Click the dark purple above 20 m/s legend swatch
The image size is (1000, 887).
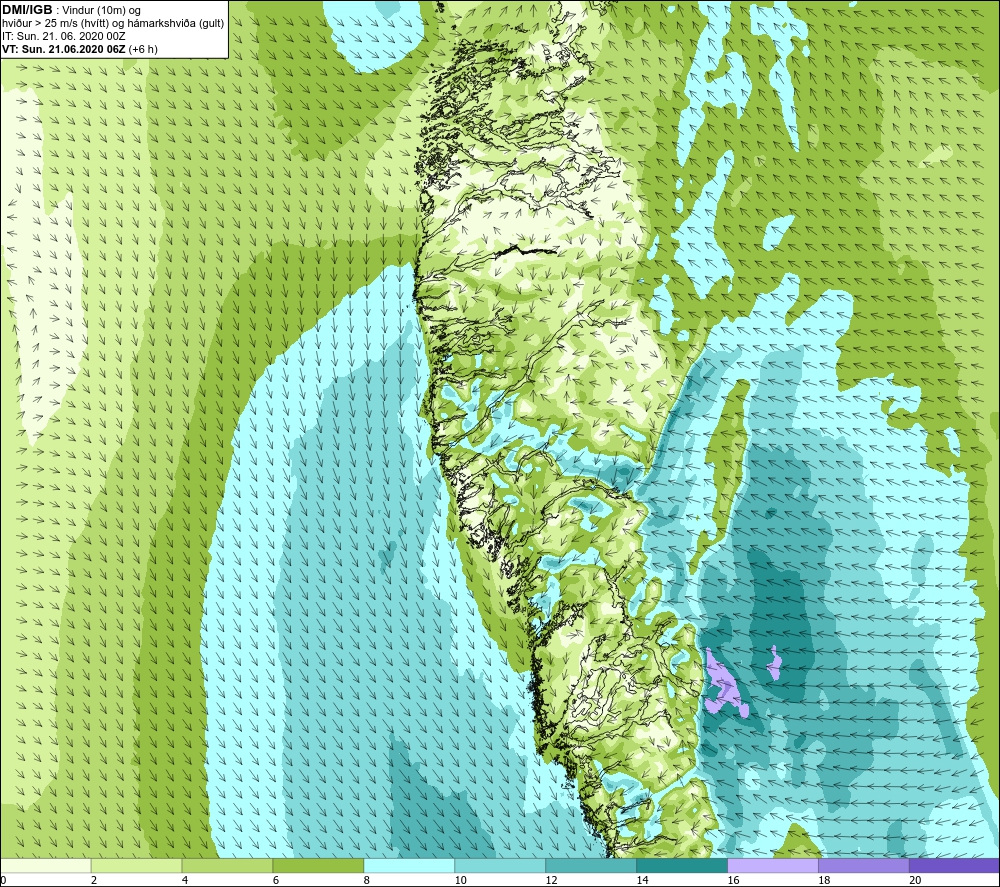pos(954,865)
